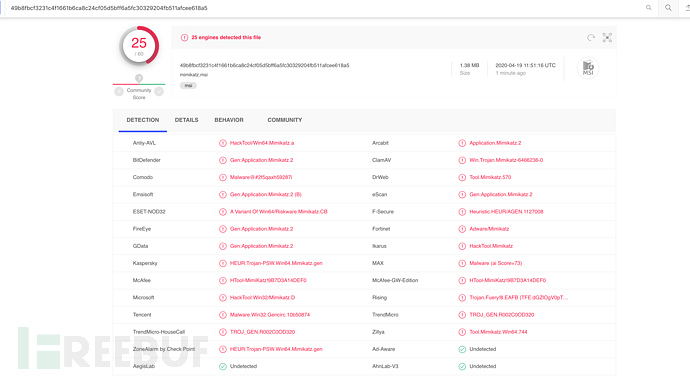Image resolution: width=690 pixels, height=376 pixels.
Task: Click the small search icon in hash bar
Action: (x=648, y=8)
